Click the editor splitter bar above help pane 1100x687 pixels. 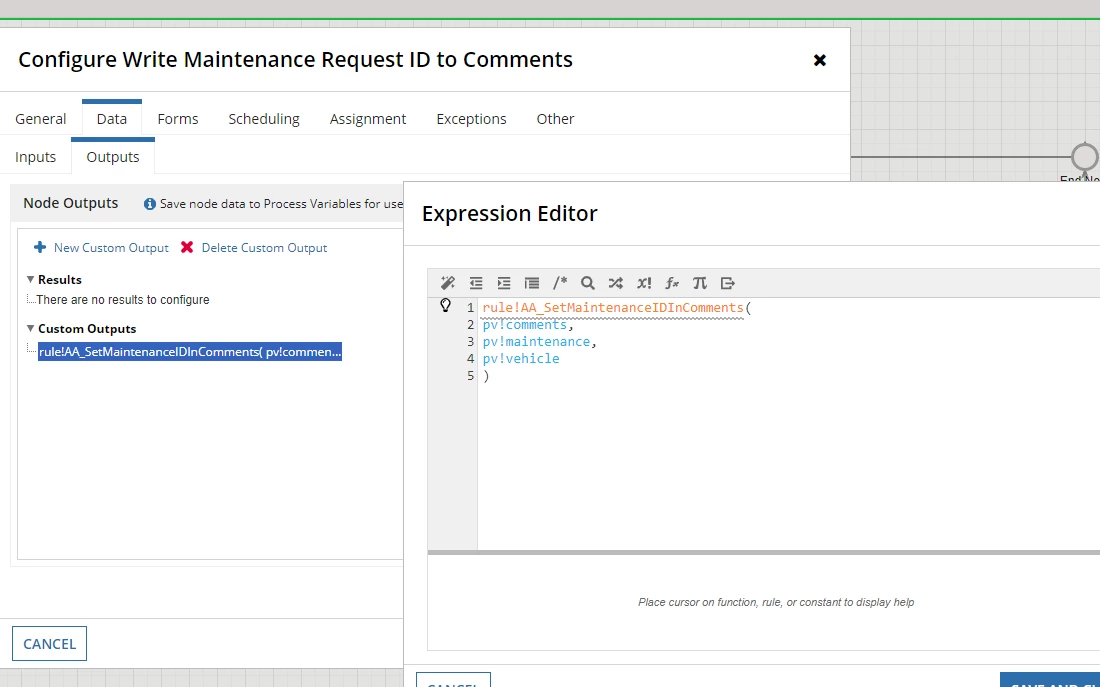pyautogui.click(x=763, y=552)
